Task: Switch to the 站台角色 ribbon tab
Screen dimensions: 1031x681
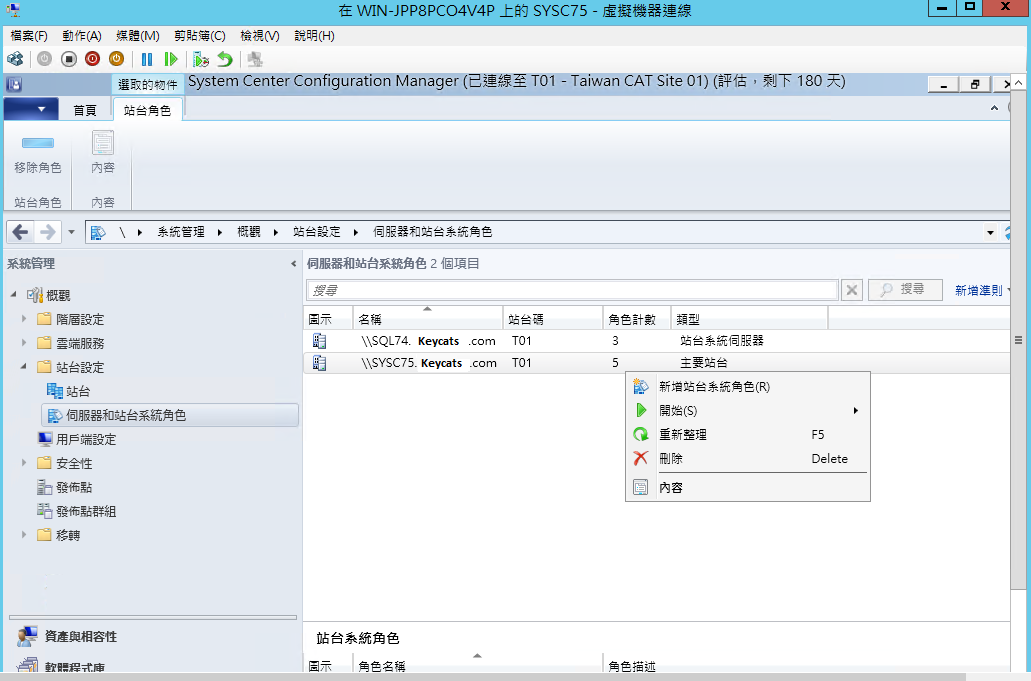Action: 147,110
